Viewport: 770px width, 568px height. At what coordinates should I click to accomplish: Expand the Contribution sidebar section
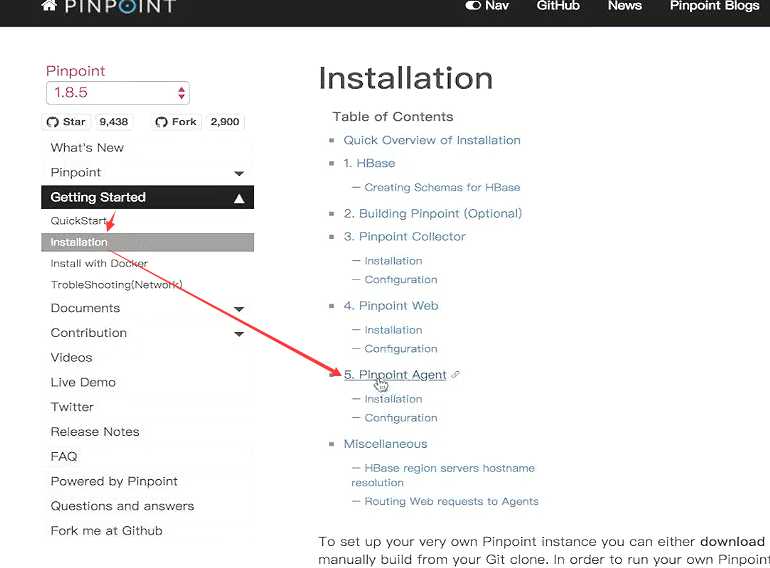147,333
